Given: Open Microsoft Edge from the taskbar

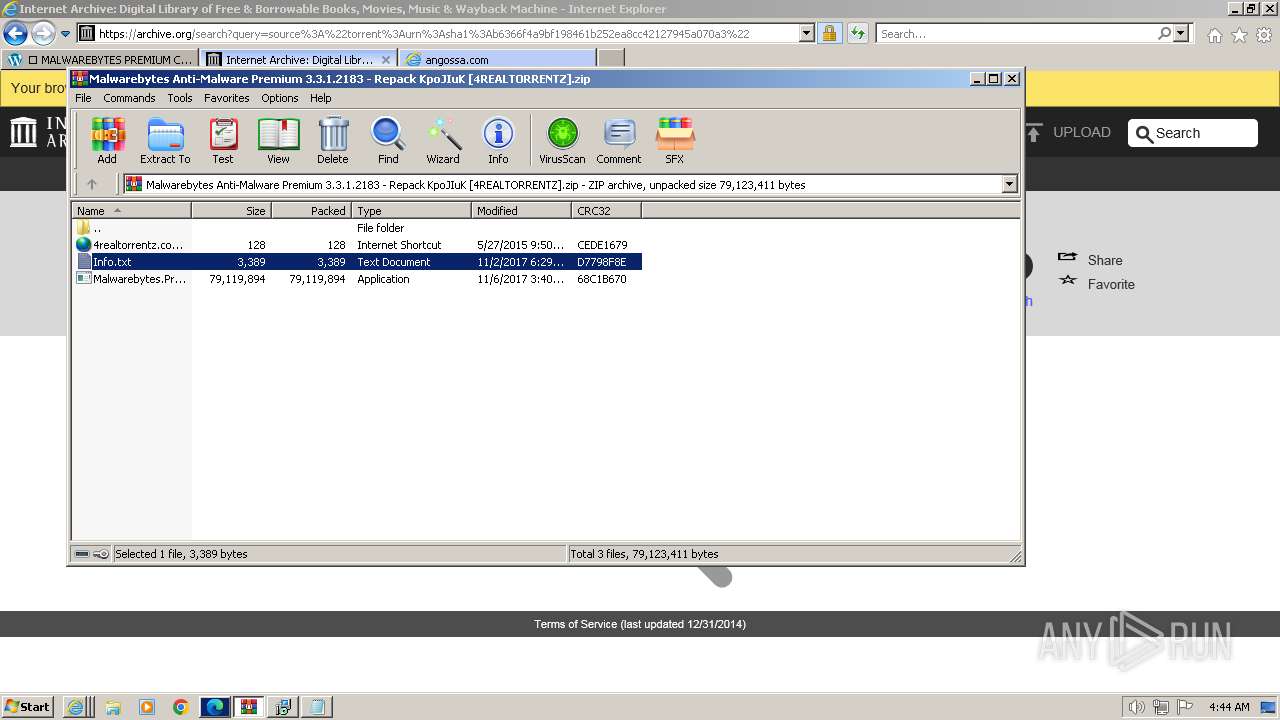Looking at the screenshot, I should coord(215,707).
